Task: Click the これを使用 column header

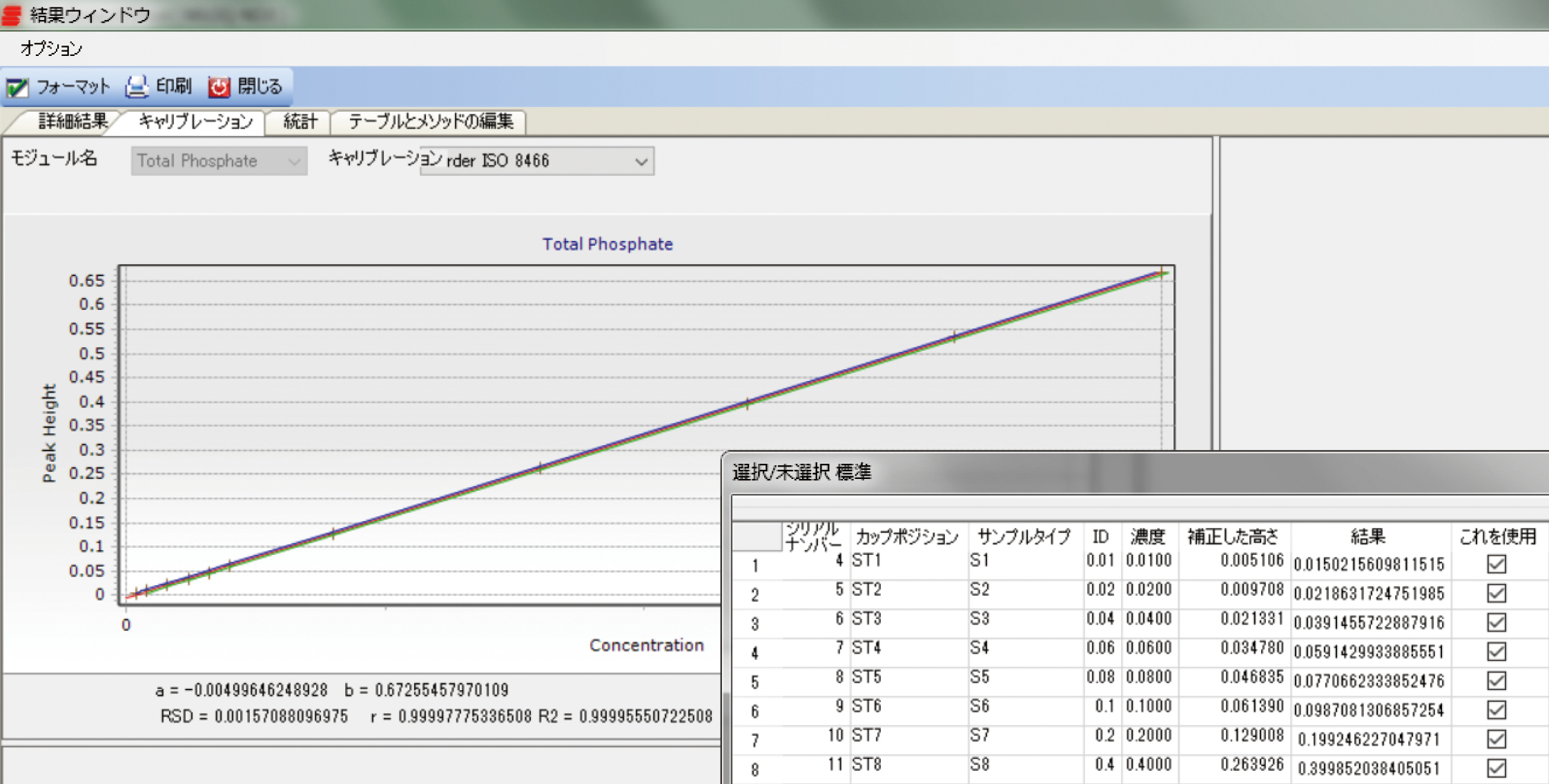Action: 1498,536
